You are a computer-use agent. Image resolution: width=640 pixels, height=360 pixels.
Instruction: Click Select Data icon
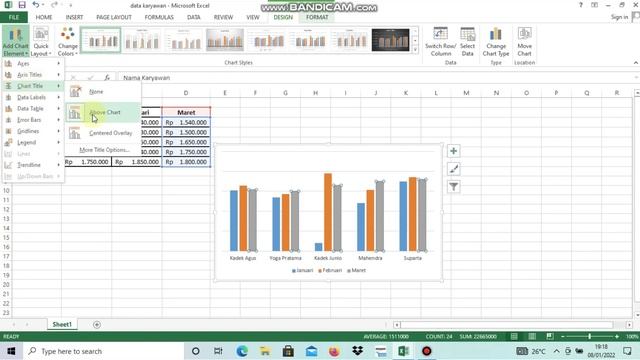coord(467,42)
